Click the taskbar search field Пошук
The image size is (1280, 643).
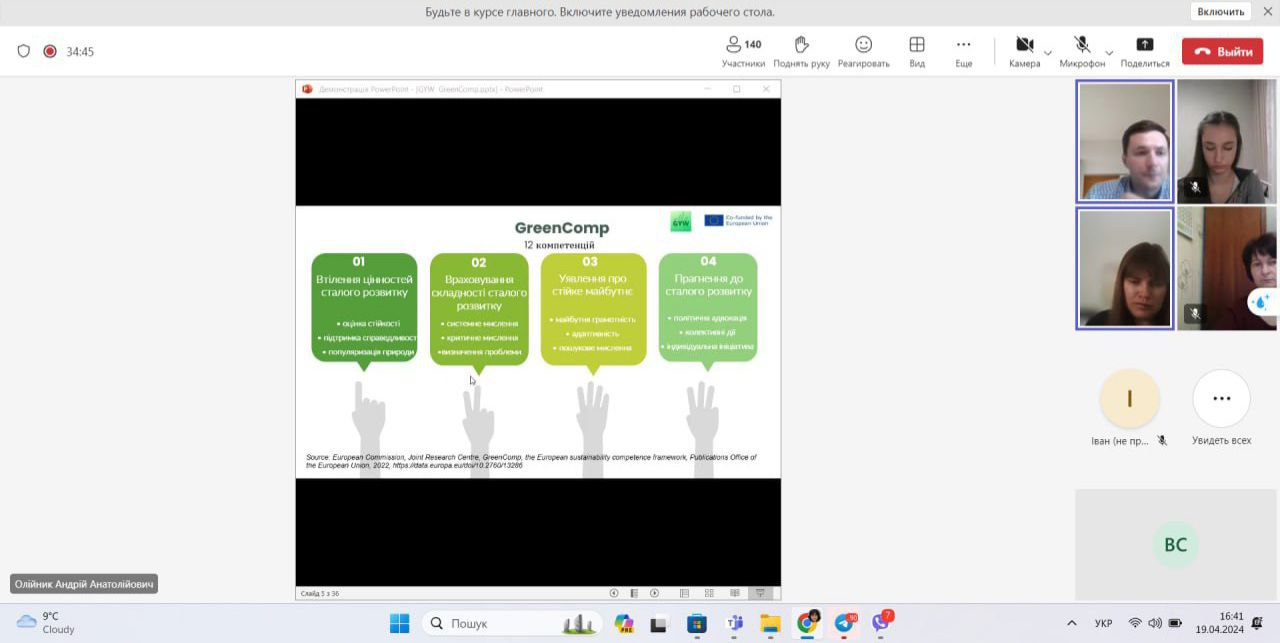pyautogui.click(x=511, y=623)
